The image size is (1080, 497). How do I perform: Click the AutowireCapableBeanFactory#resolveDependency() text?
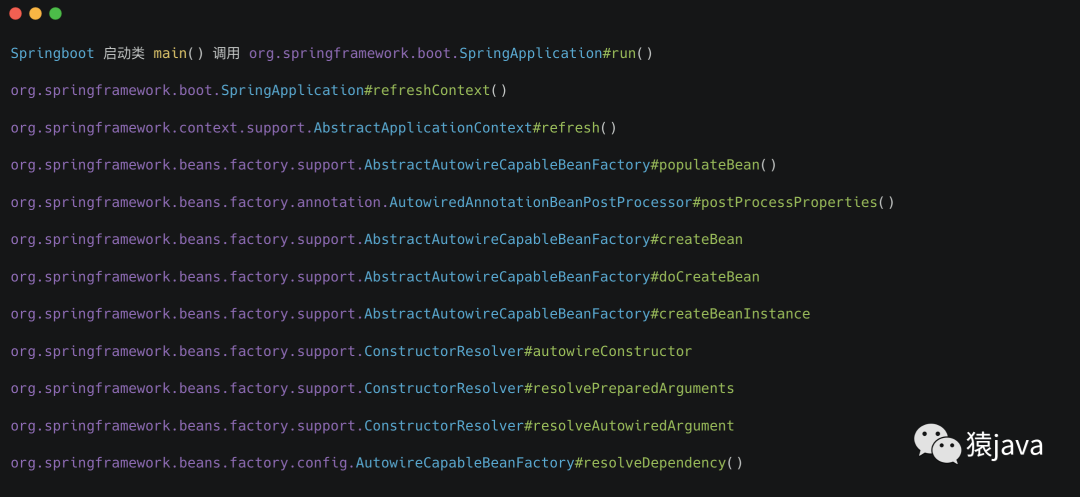click(549, 463)
